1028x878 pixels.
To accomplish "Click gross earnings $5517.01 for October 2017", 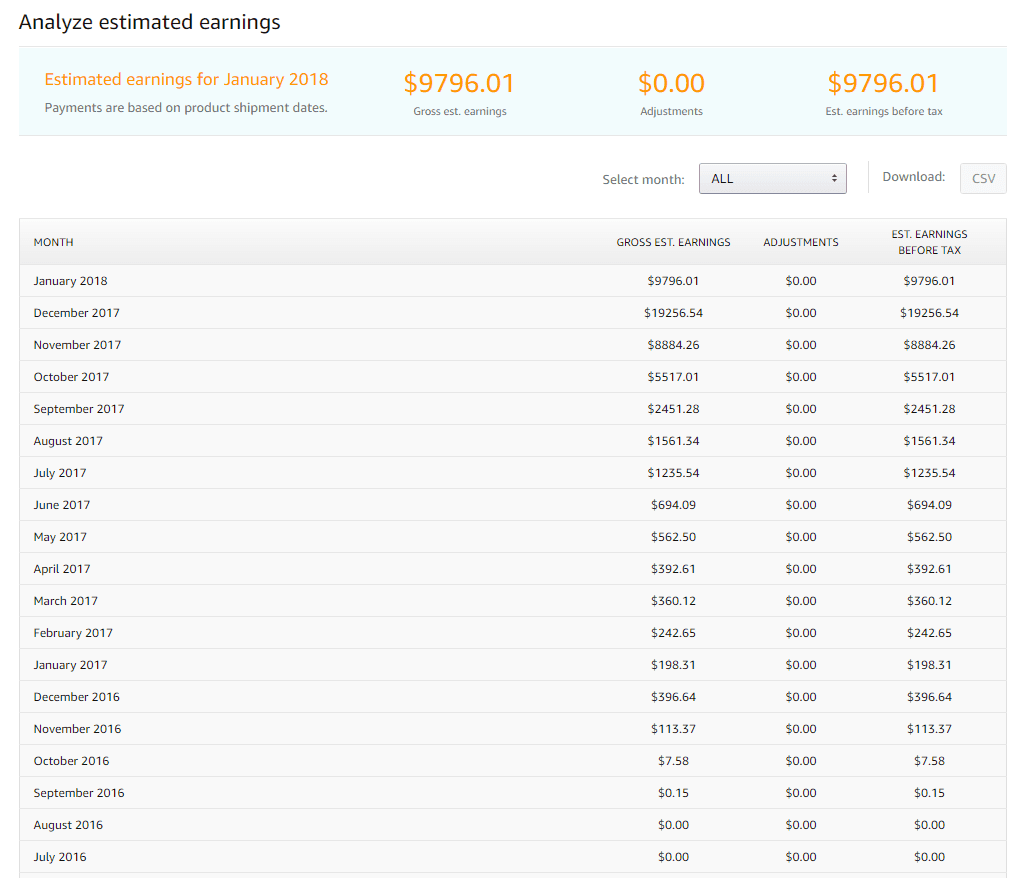I will pyautogui.click(x=673, y=377).
